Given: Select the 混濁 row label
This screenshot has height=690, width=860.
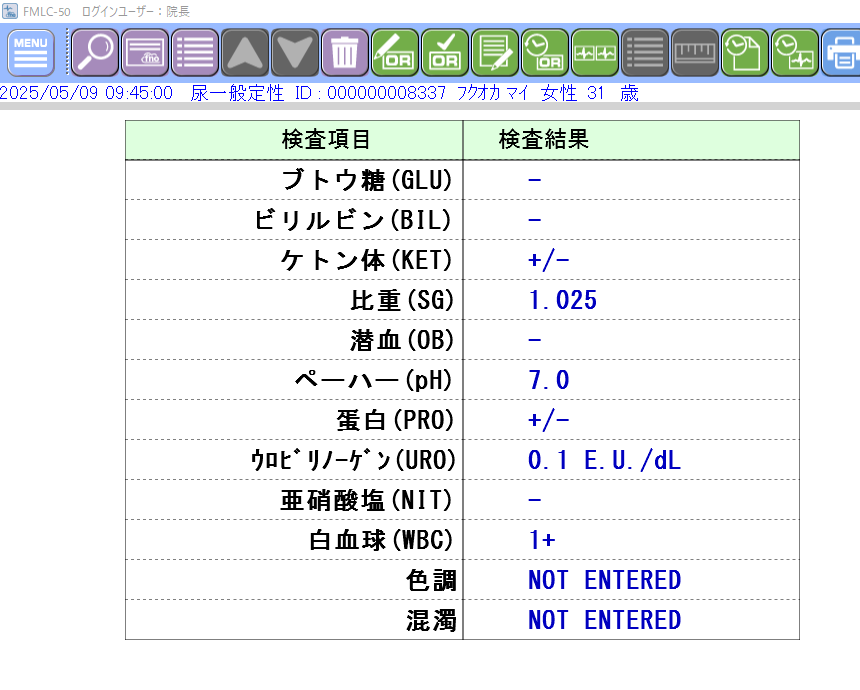Looking at the screenshot, I should pyautogui.click(x=431, y=620).
